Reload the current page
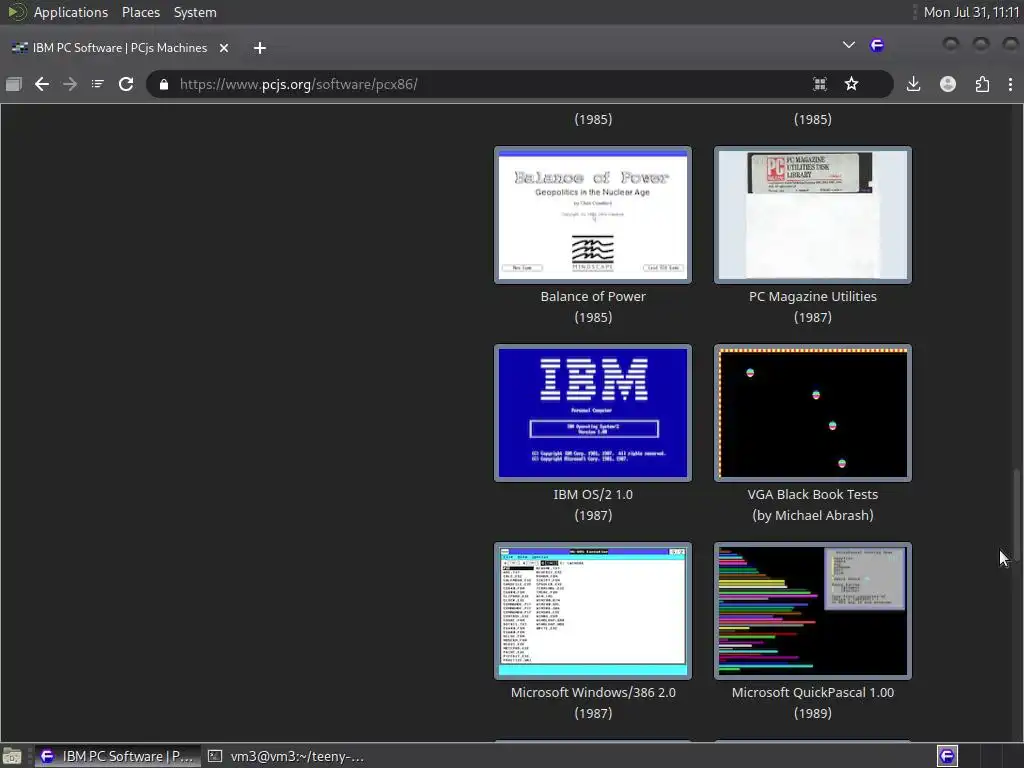1024x768 pixels. coord(126,84)
